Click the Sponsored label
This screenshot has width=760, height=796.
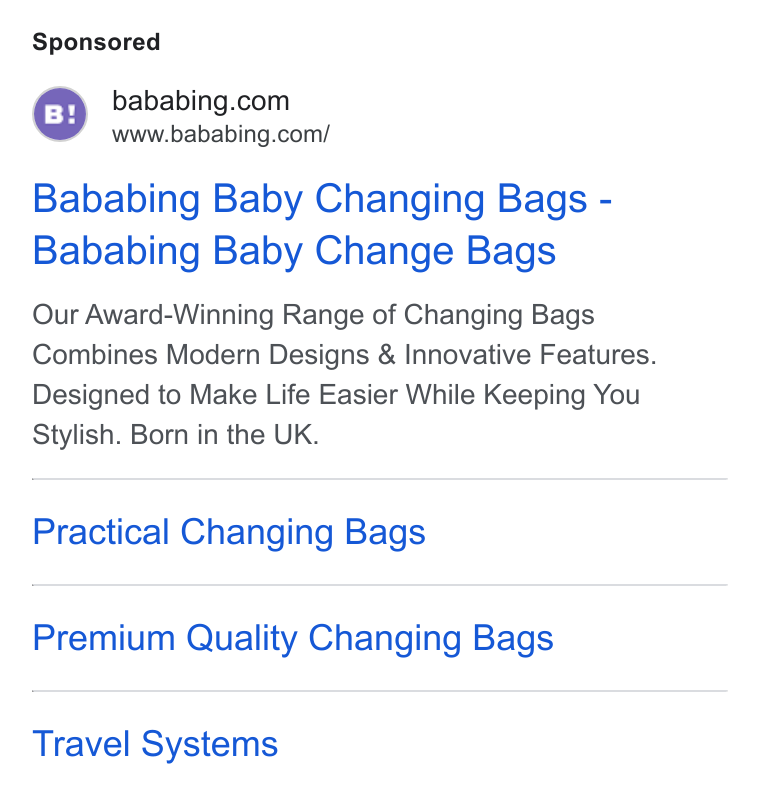96,42
